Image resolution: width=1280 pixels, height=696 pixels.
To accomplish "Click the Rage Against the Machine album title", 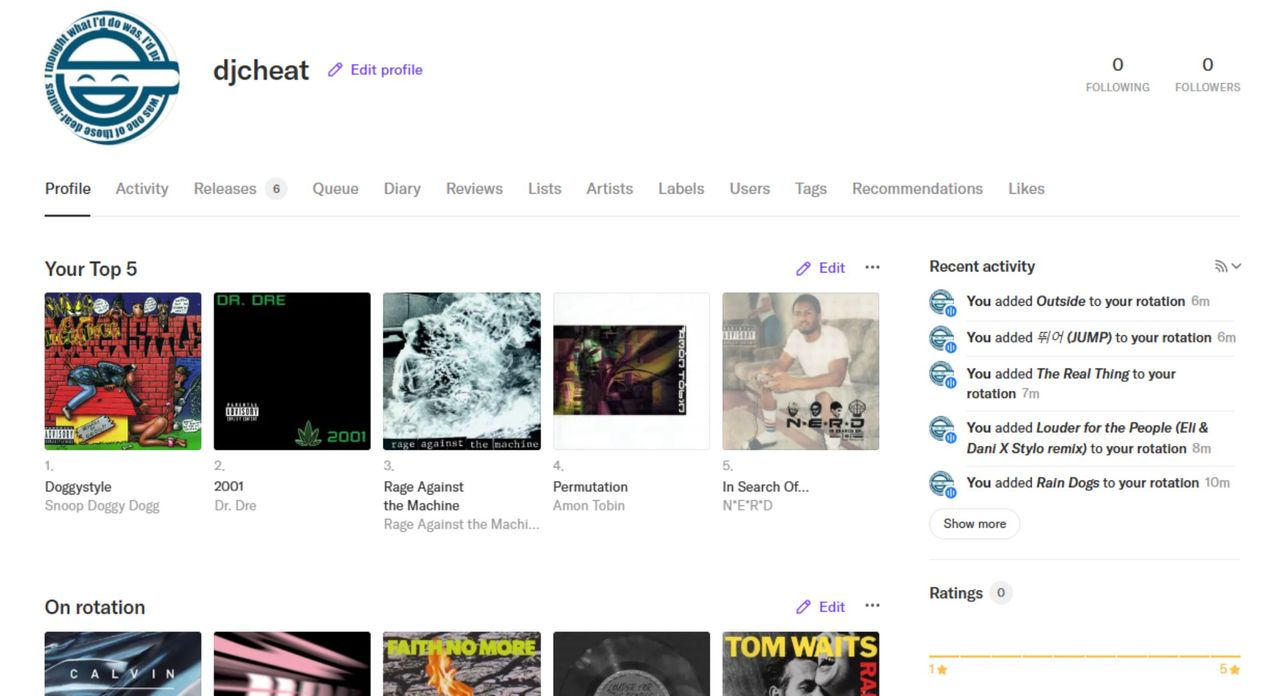I will [x=424, y=496].
